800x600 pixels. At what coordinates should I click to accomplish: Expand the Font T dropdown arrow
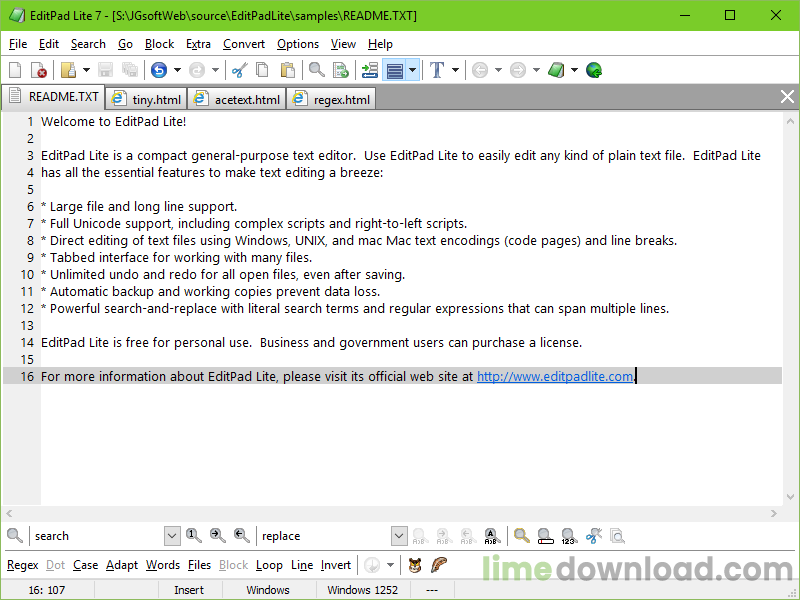455,70
